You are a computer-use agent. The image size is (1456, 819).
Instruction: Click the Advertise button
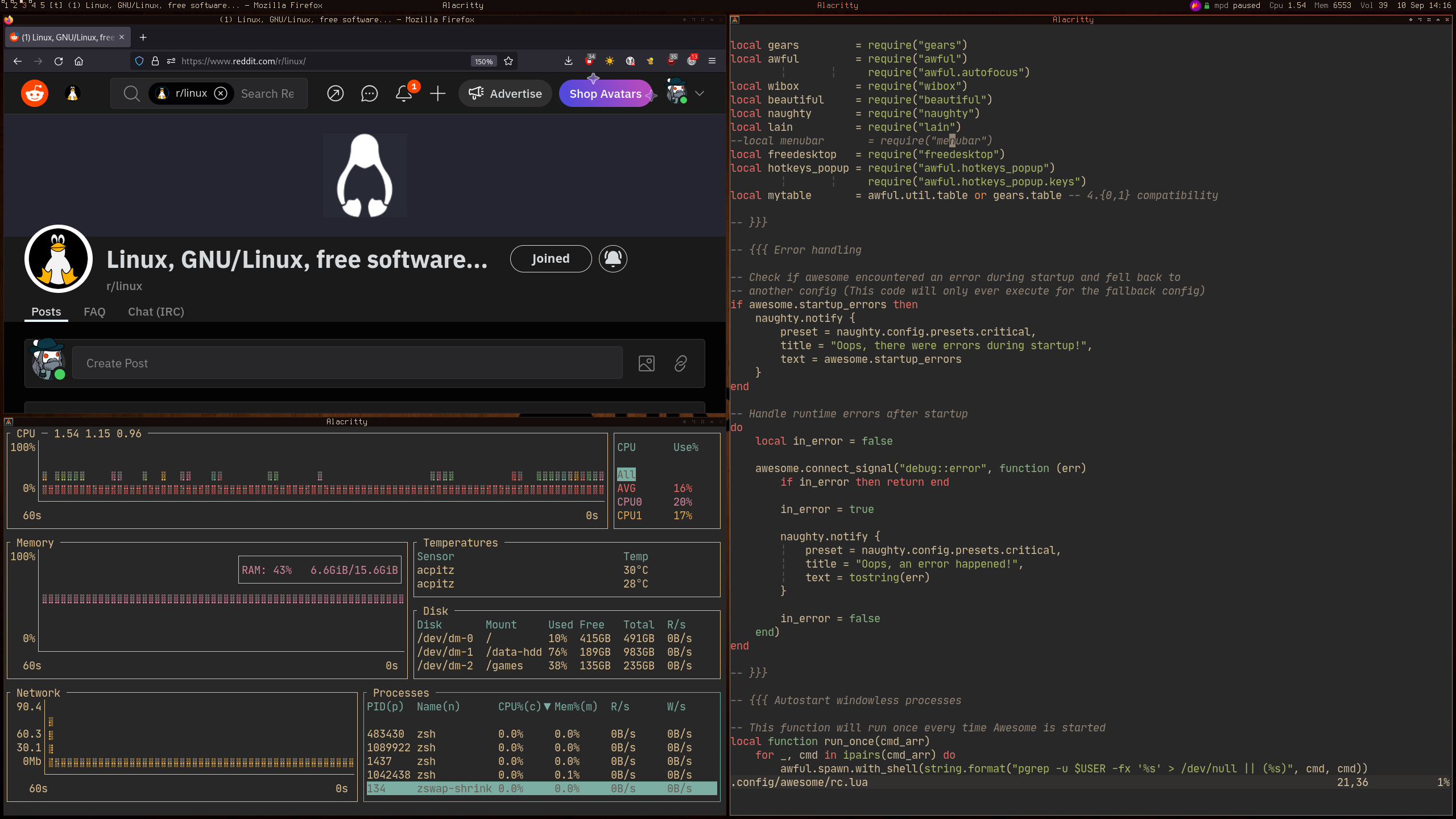pyautogui.click(x=504, y=93)
